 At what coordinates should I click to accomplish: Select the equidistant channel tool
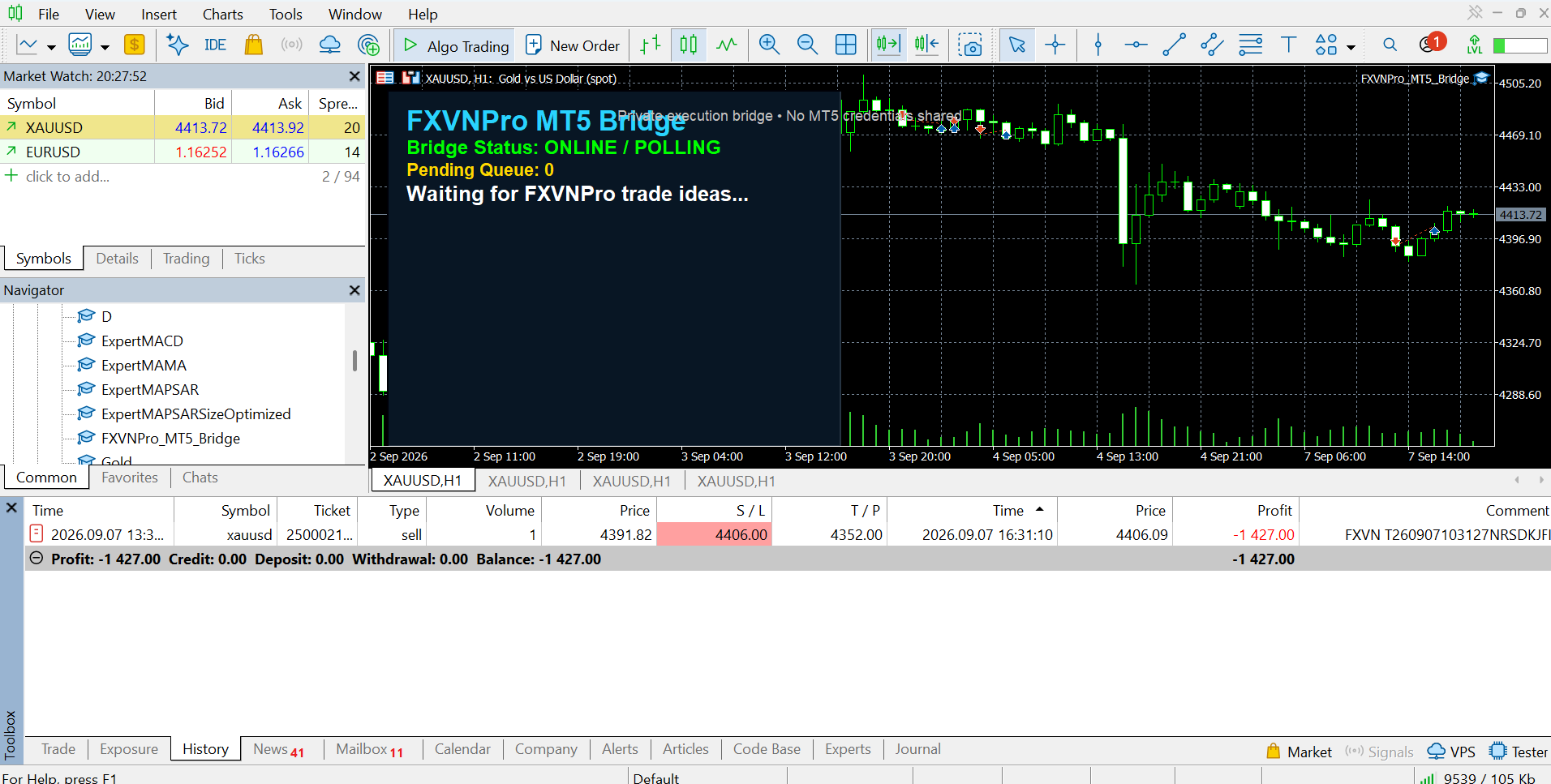click(1212, 45)
